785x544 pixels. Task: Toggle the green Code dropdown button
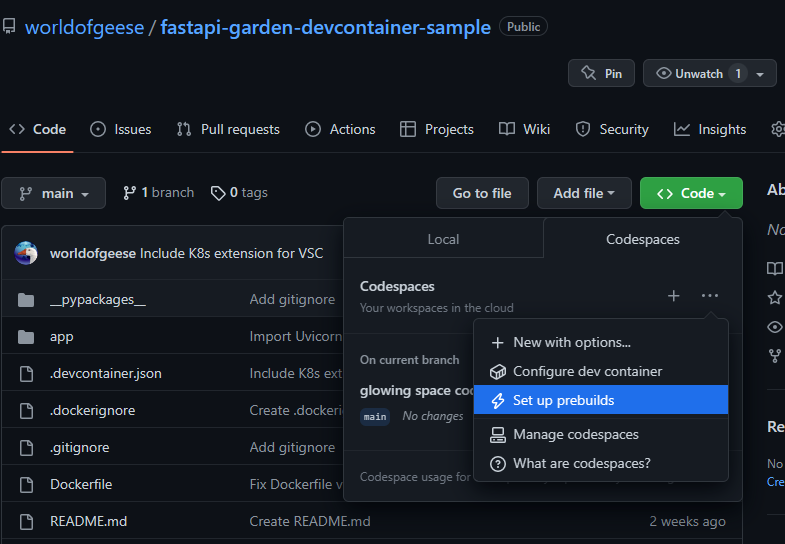[x=691, y=193]
